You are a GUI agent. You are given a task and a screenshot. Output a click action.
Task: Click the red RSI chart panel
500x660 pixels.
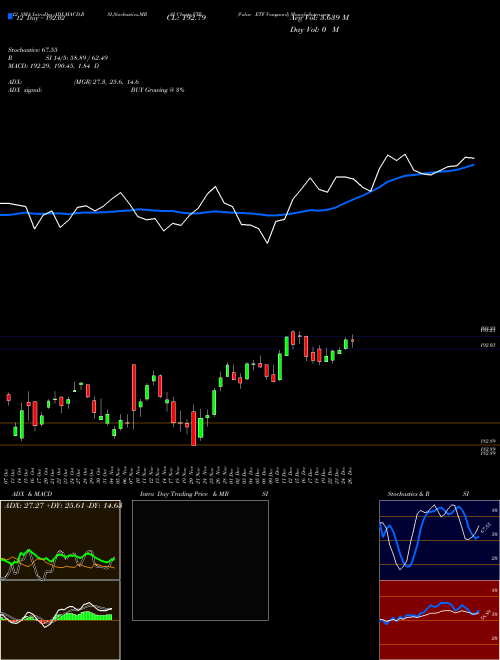(x=439, y=620)
